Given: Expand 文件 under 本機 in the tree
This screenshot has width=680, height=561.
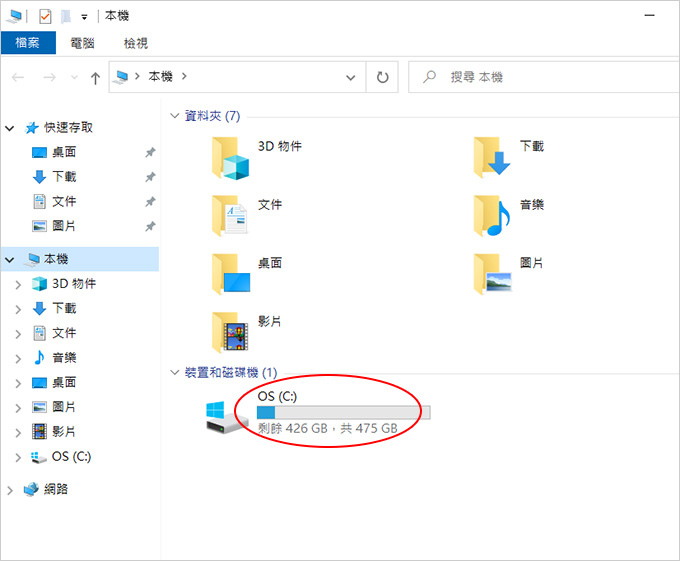Looking at the screenshot, I should 18,334.
